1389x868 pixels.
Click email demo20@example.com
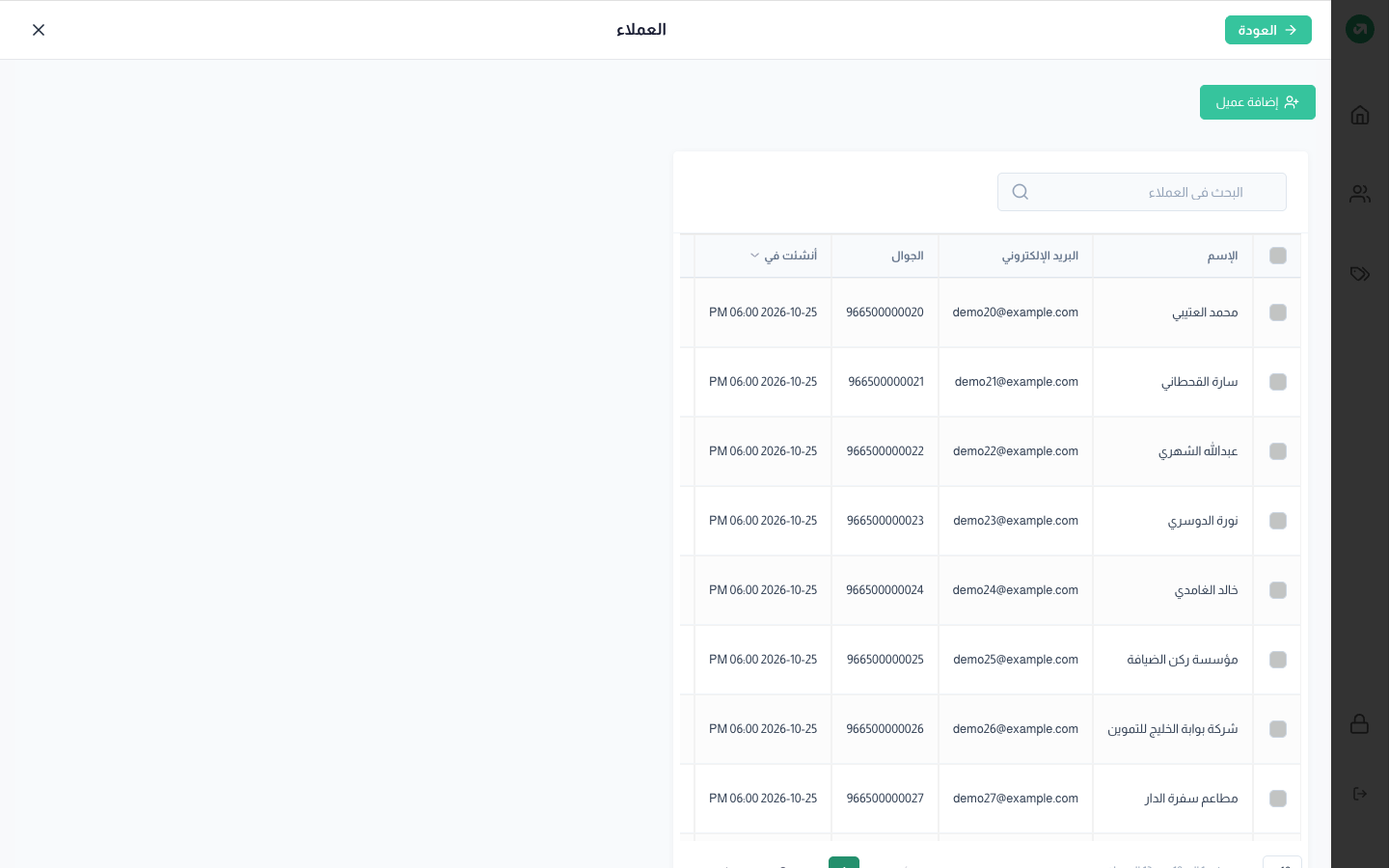(1016, 312)
